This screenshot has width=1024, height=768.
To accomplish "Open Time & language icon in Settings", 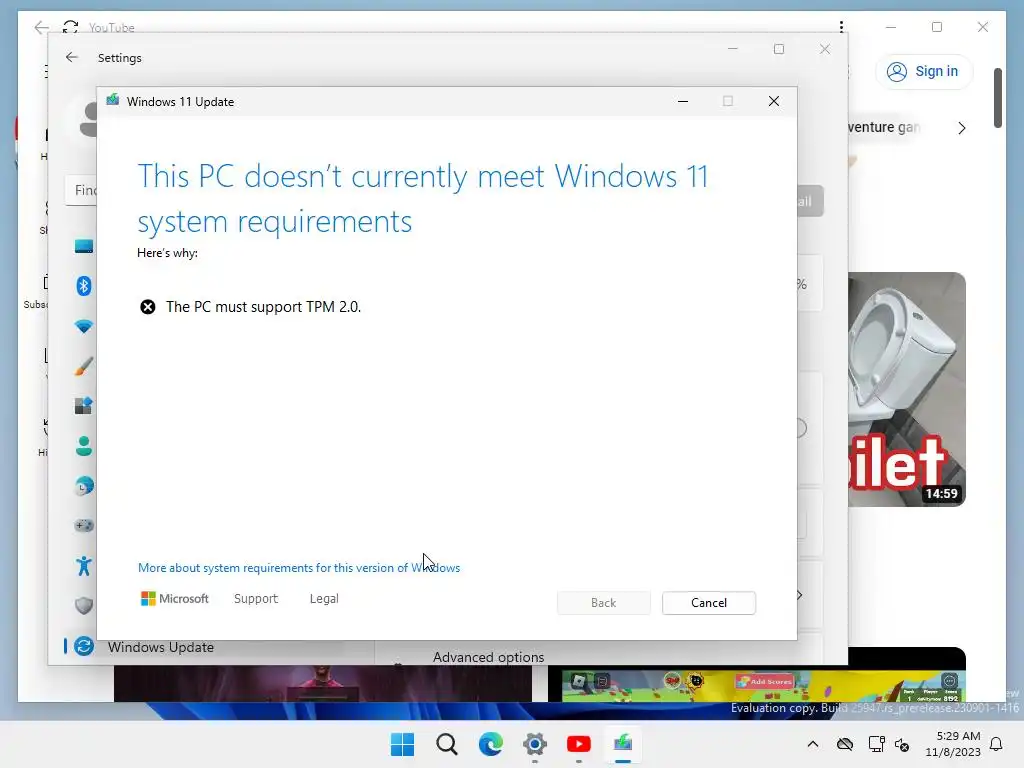I will point(84,486).
